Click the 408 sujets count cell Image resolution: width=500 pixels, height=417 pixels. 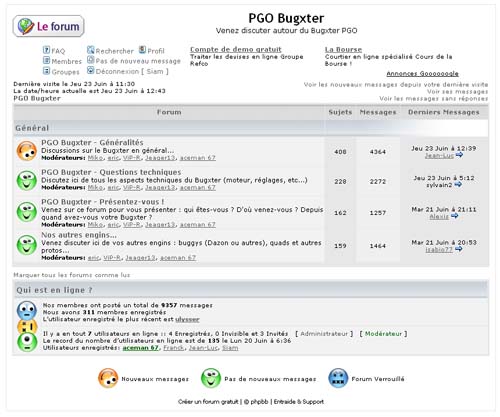point(340,152)
